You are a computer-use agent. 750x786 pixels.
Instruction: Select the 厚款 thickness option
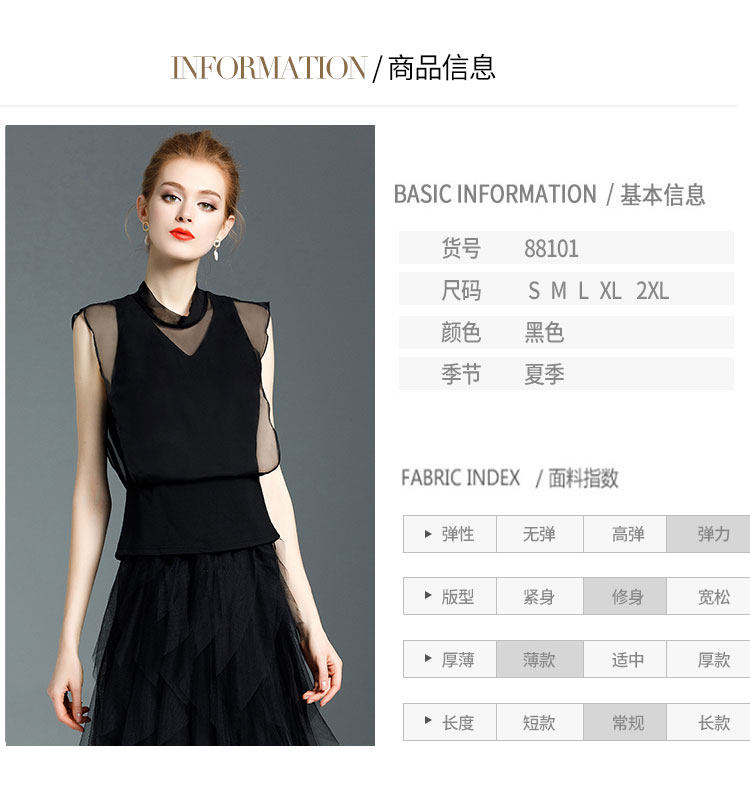point(708,659)
